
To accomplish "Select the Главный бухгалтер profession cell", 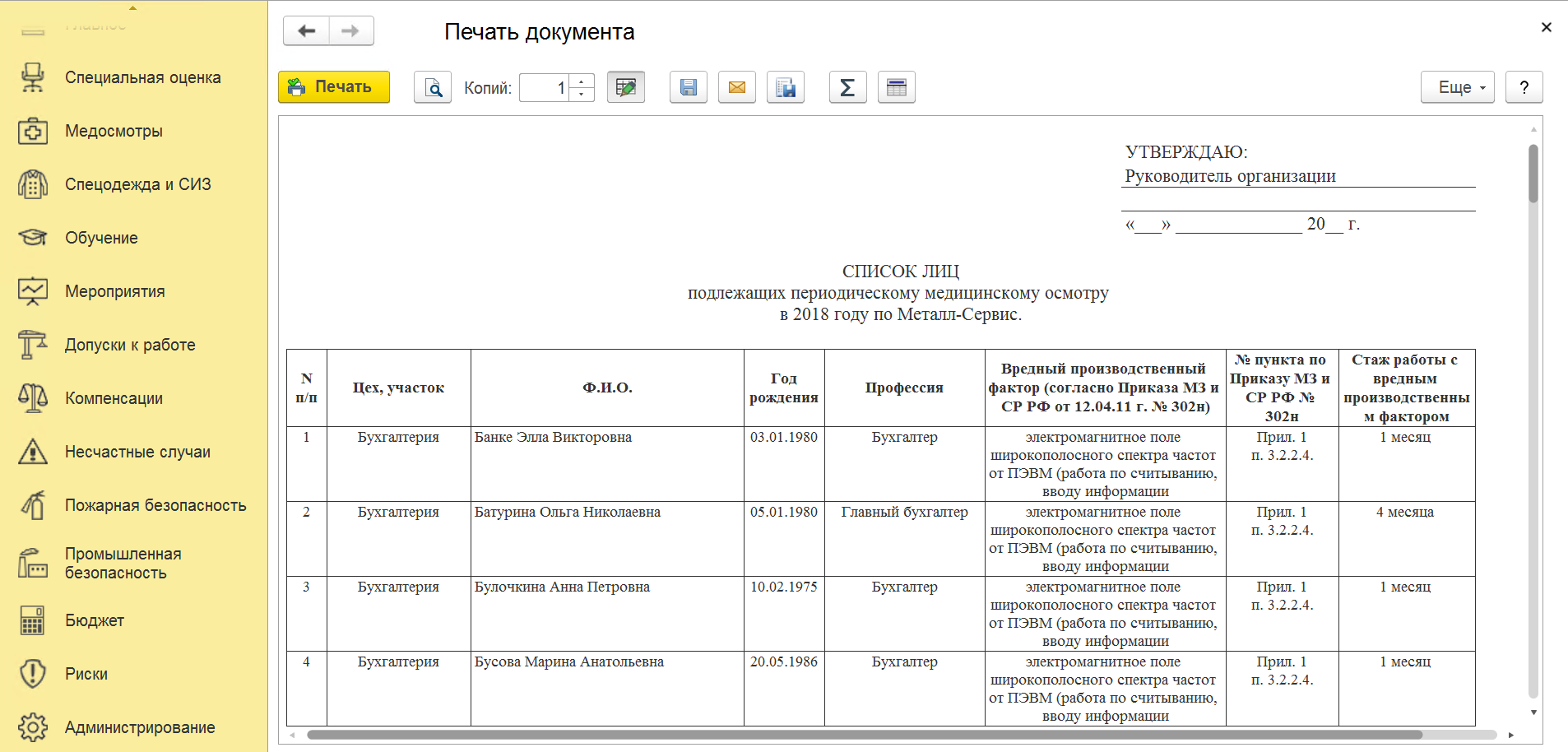I will tap(905, 539).
